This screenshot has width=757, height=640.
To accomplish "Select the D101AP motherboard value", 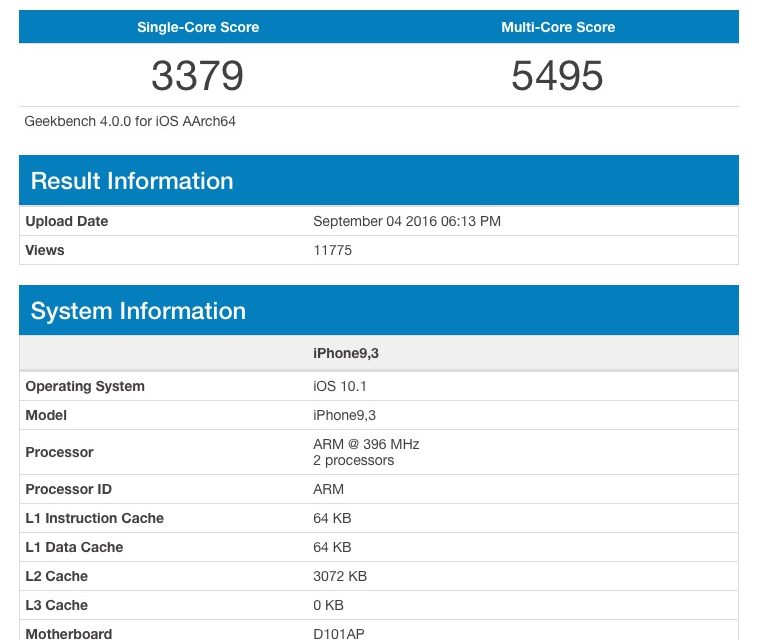I will coord(339,633).
